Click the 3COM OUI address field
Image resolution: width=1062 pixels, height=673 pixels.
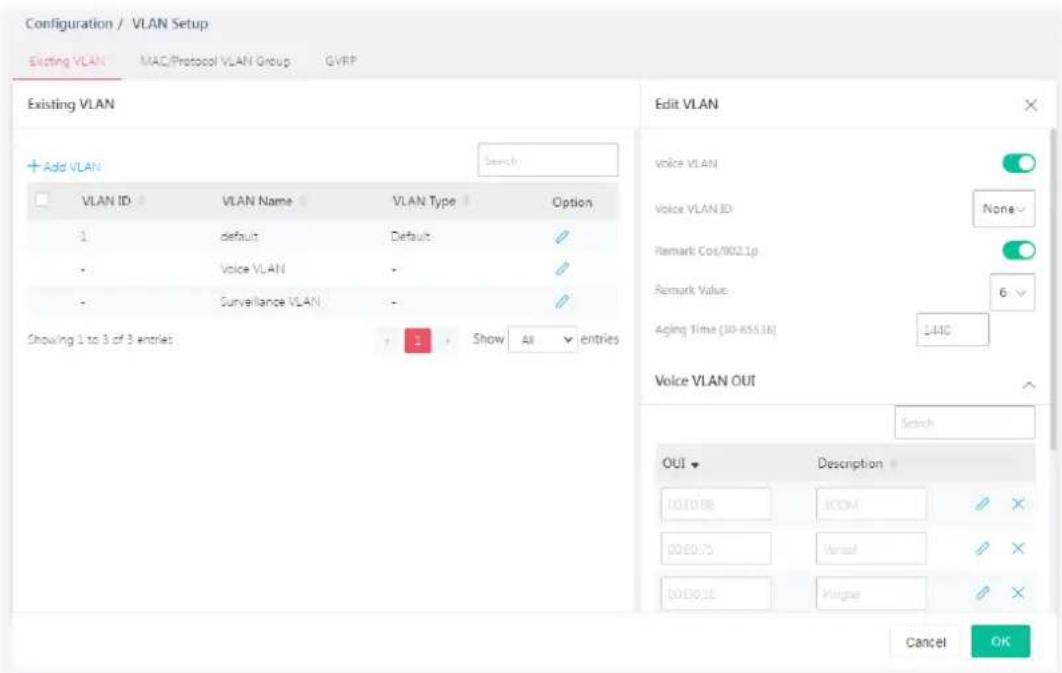[715, 504]
